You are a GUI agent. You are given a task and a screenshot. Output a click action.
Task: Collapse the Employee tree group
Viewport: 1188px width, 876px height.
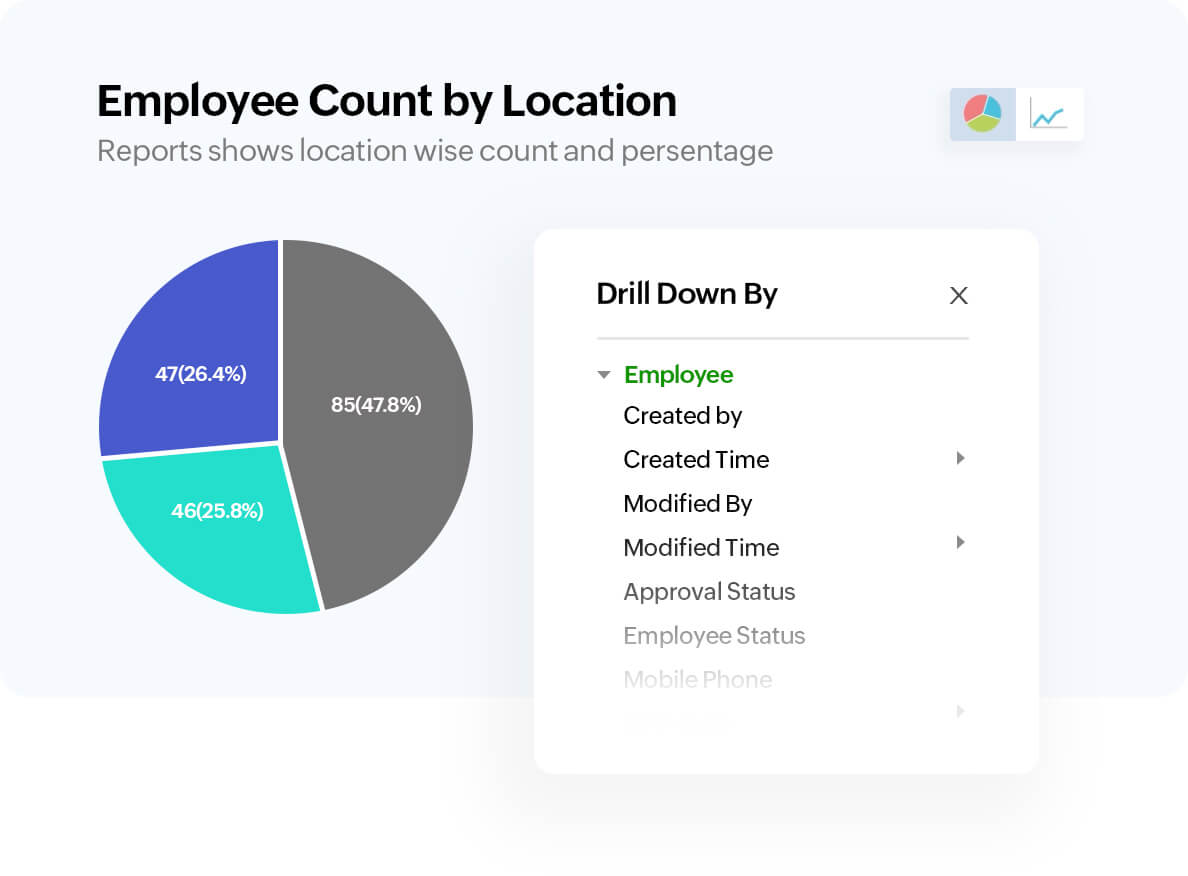pyautogui.click(x=604, y=374)
